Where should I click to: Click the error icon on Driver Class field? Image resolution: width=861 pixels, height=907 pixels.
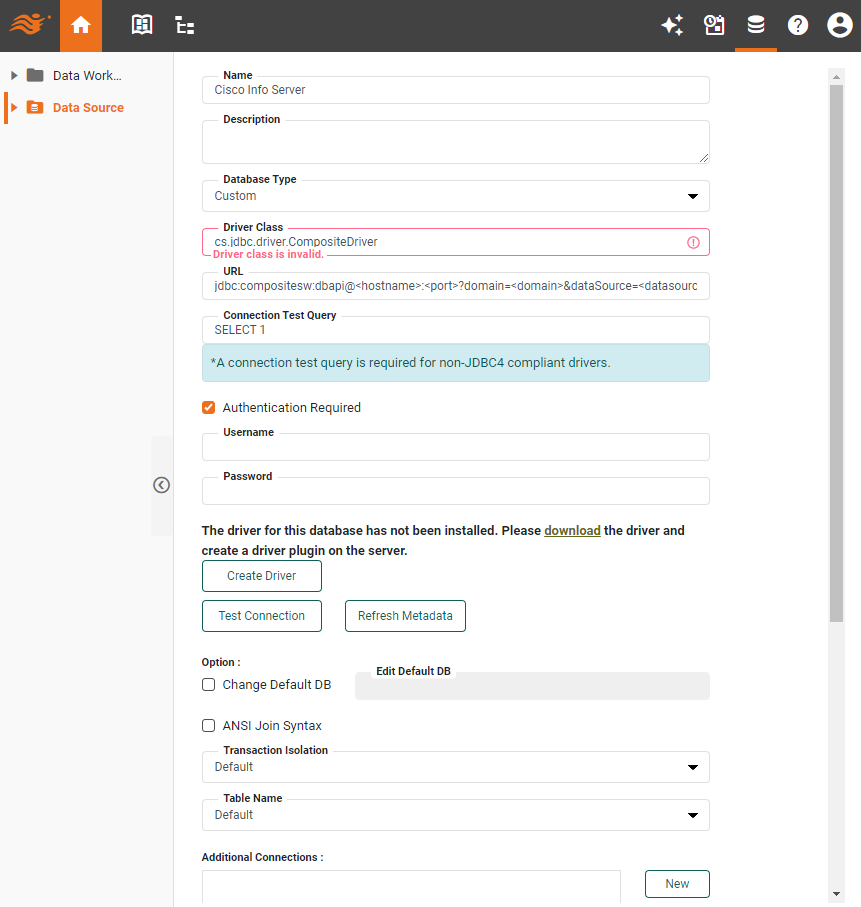click(694, 241)
